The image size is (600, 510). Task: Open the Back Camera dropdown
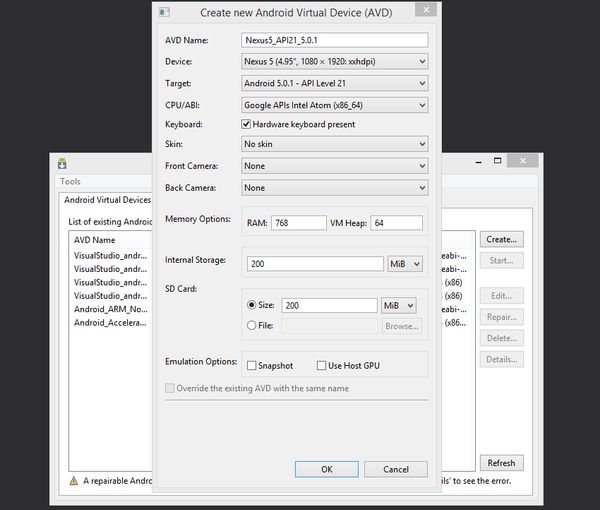coord(334,188)
